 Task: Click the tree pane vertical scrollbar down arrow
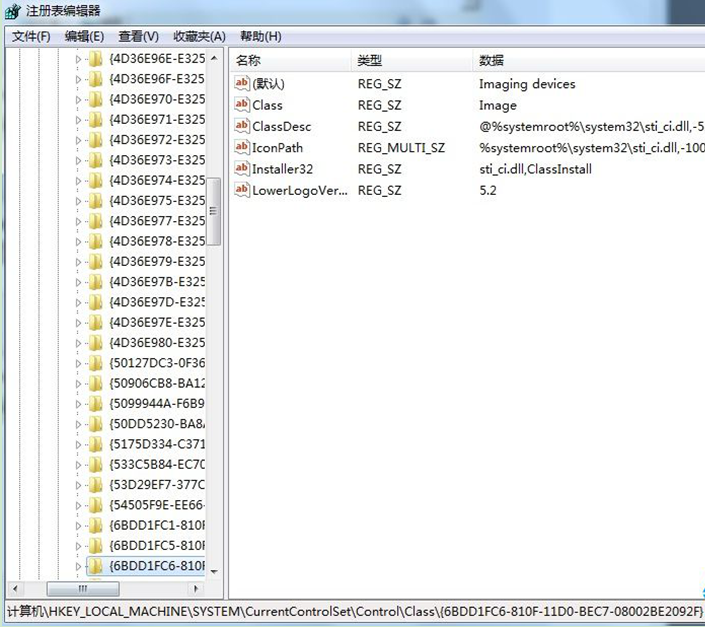point(214,569)
